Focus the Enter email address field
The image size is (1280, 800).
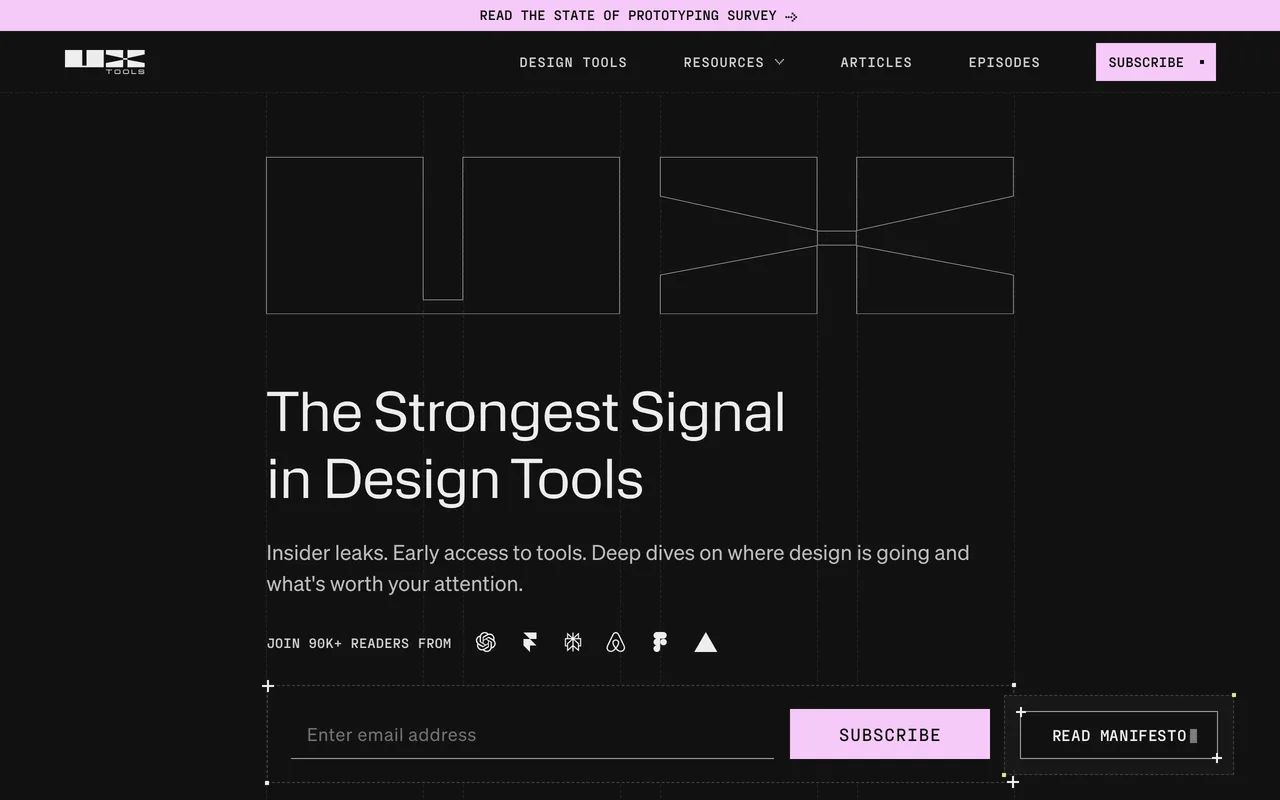532,734
